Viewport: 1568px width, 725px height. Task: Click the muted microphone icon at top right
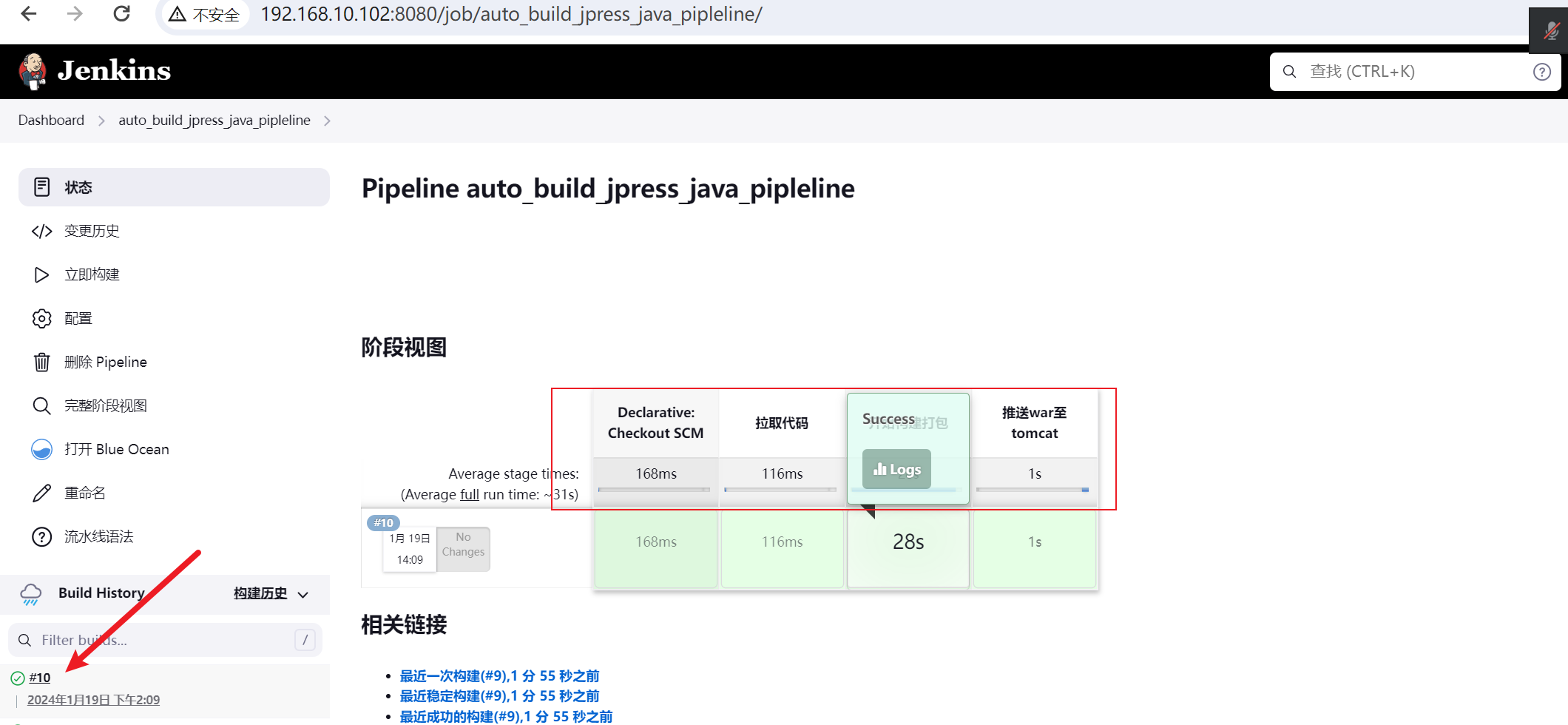[x=1551, y=31]
